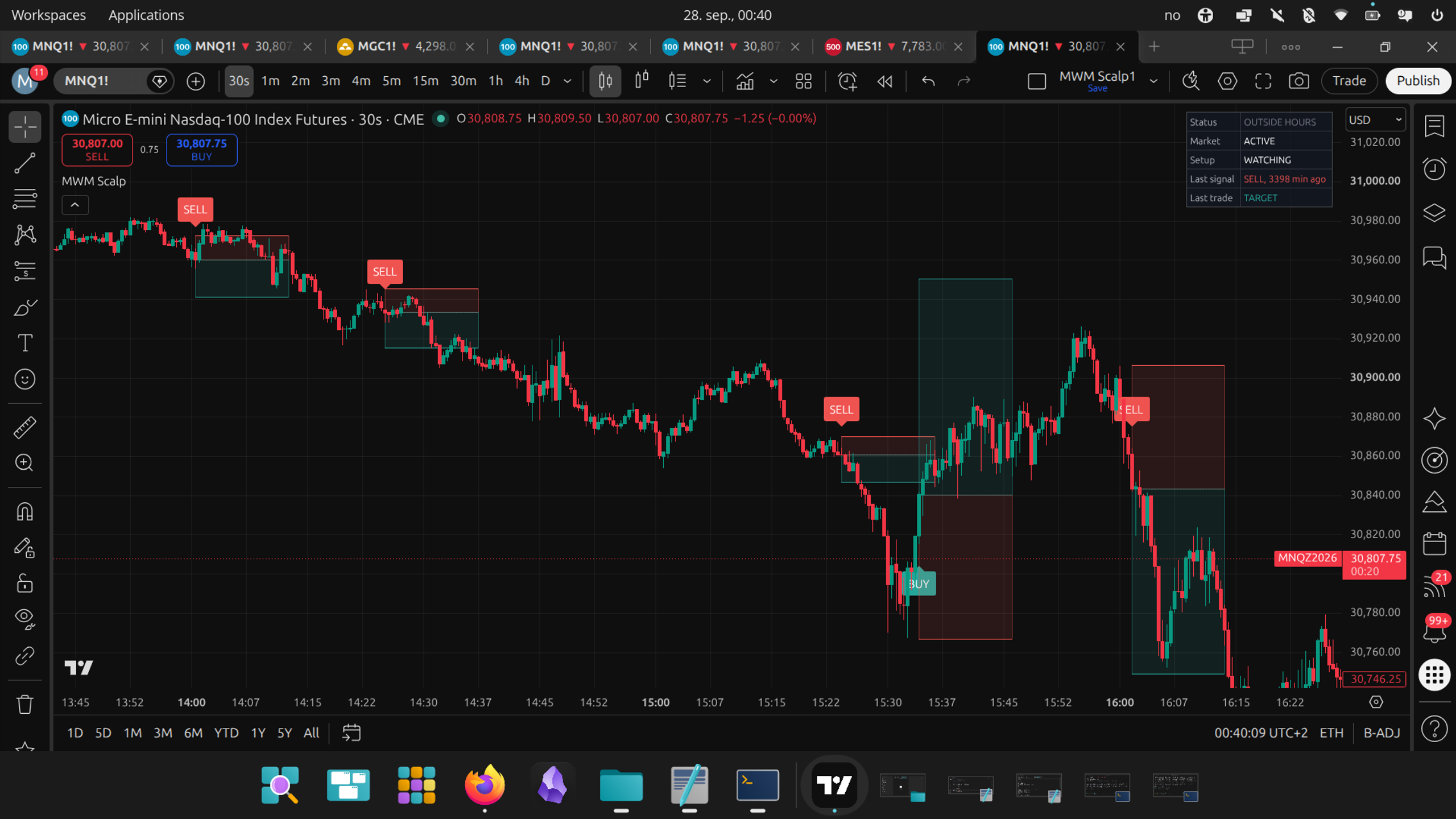The image size is (1456, 819).
Task: Take a chart snapshot with camera
Action: (x=1298, y=81)
